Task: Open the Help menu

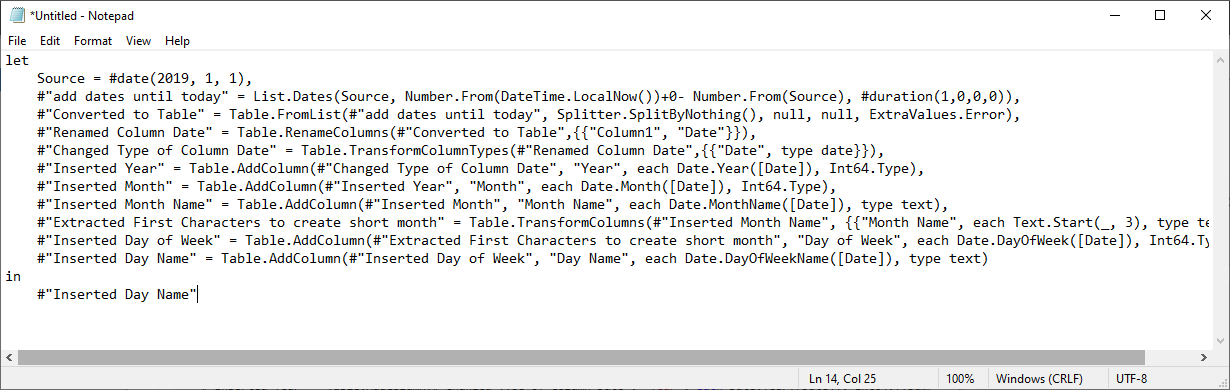Action: click(177, 41)
